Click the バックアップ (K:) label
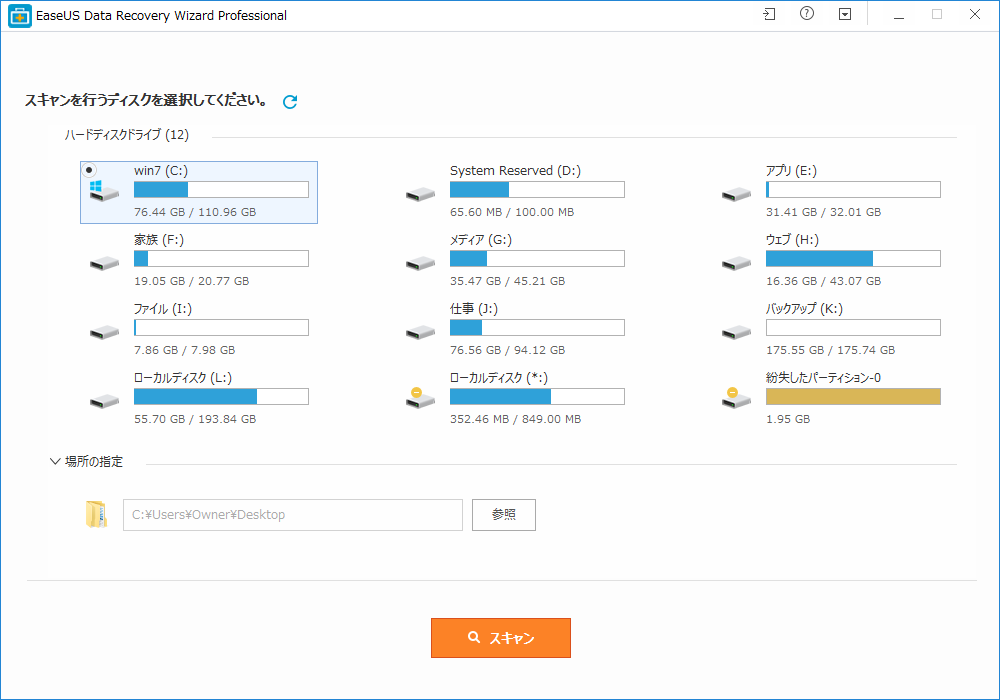This screenshot has height=700, width=1000. click(804, 309)
